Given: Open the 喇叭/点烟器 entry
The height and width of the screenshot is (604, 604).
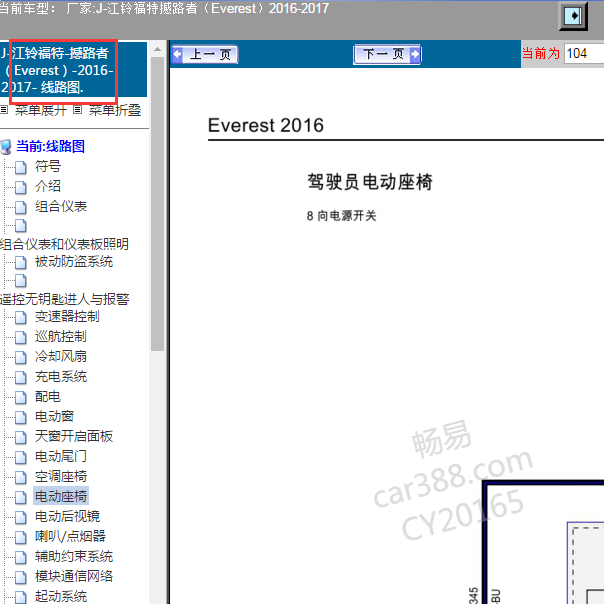Looking at the screenshot, I should pos(70,536).
